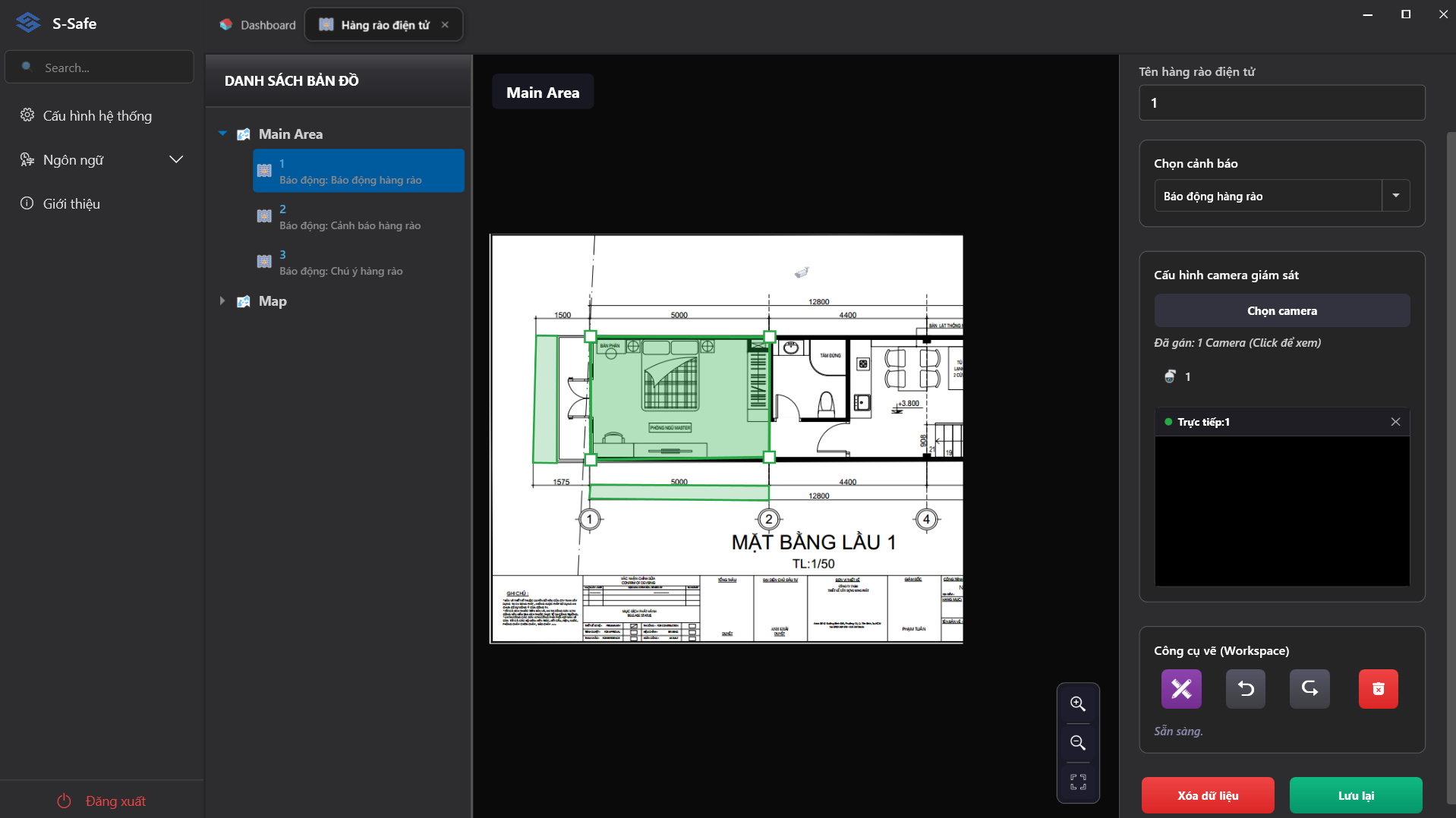Image resolution: width=1456 pixels, height=818 pixels.
Task: Zoom out on the map
Action: 1078,743
